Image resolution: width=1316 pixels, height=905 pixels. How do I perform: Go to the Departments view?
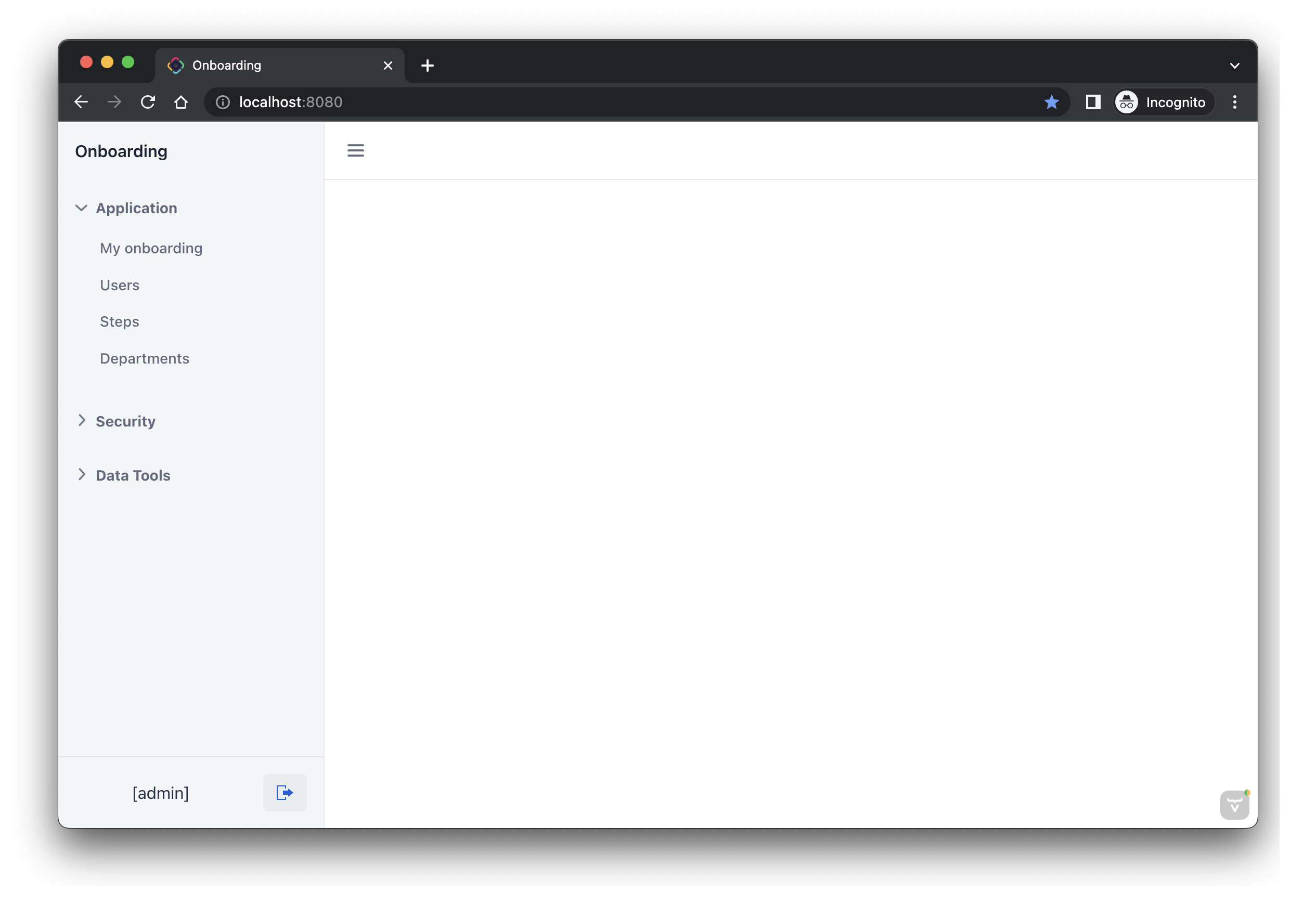pos(144,358)
